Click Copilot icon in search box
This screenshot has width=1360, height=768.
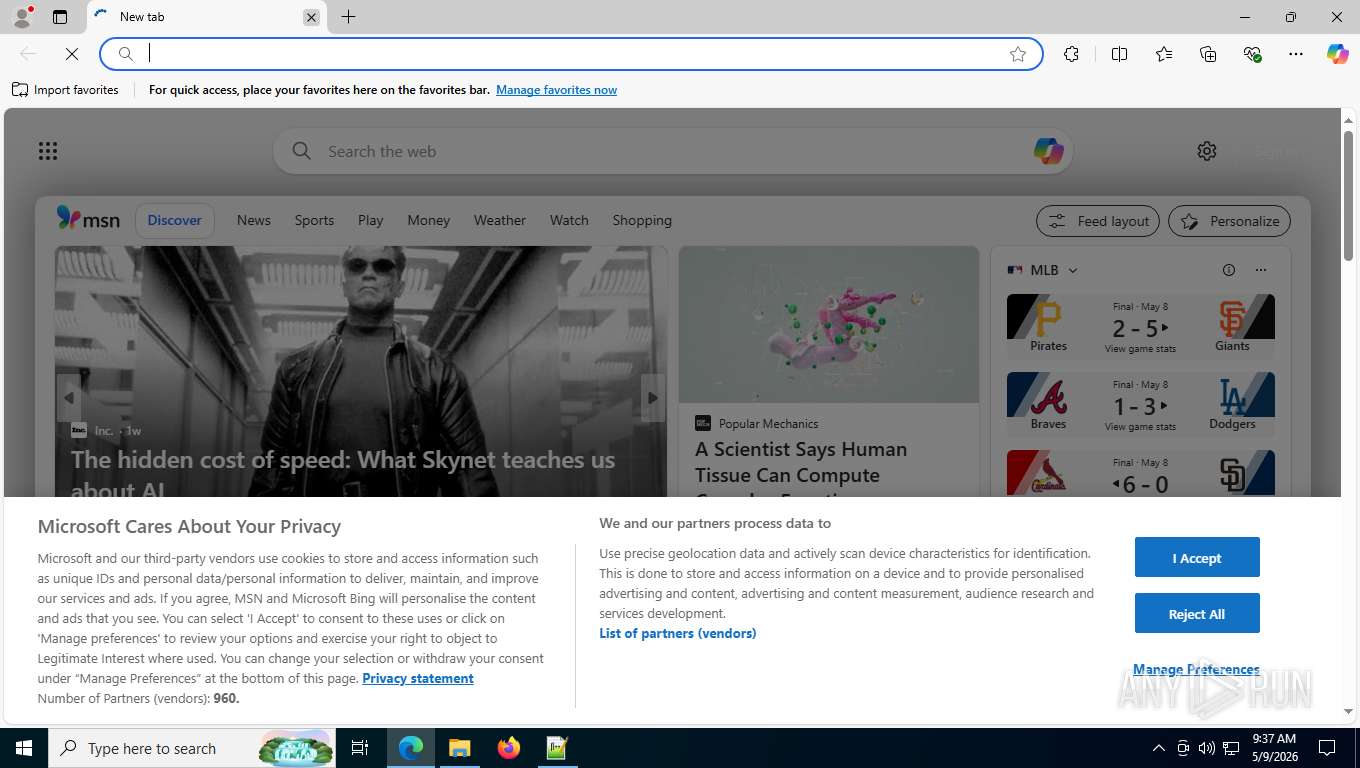tap(1048, 151)
